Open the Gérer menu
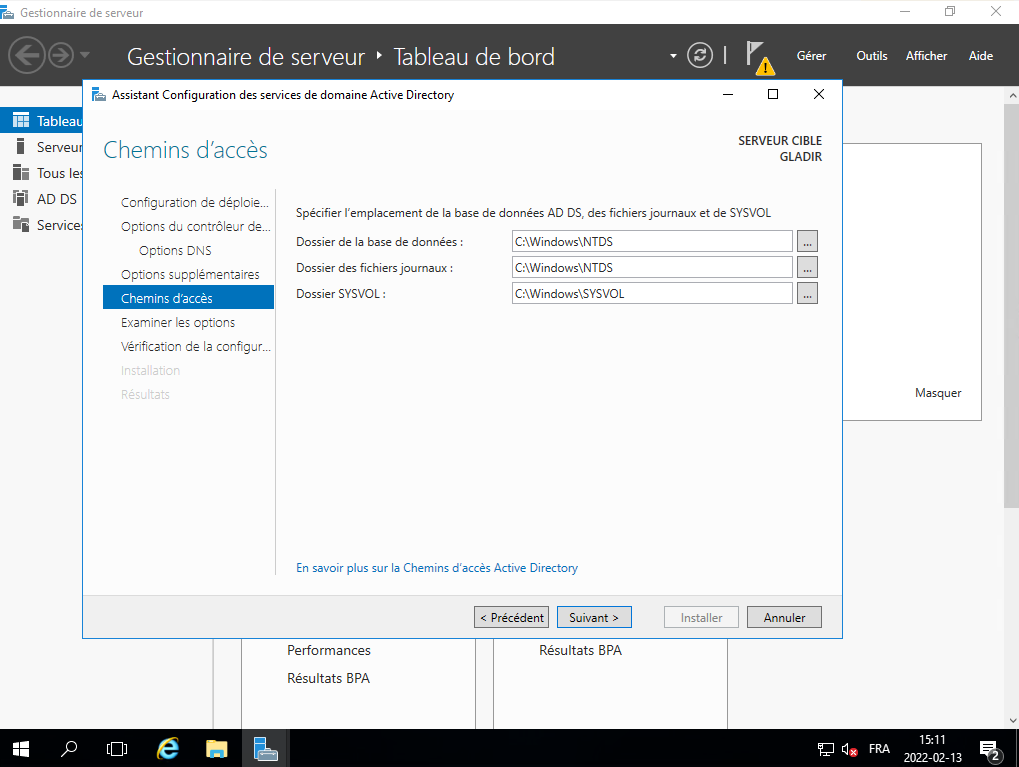1019x767 pixels. tap(811, 56)
